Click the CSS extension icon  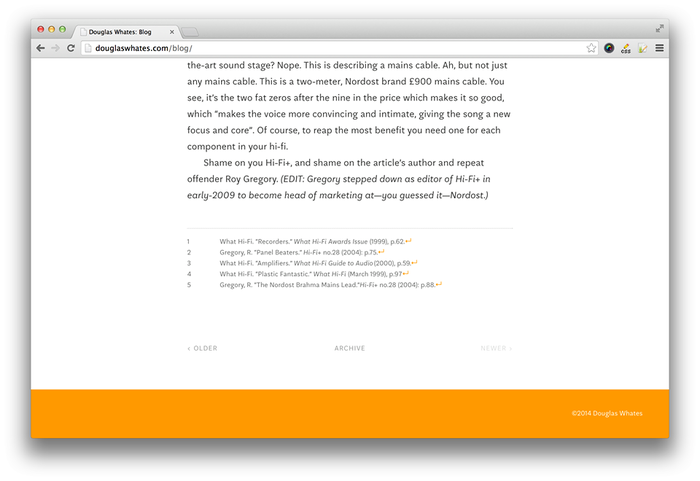tap(625, 48)
